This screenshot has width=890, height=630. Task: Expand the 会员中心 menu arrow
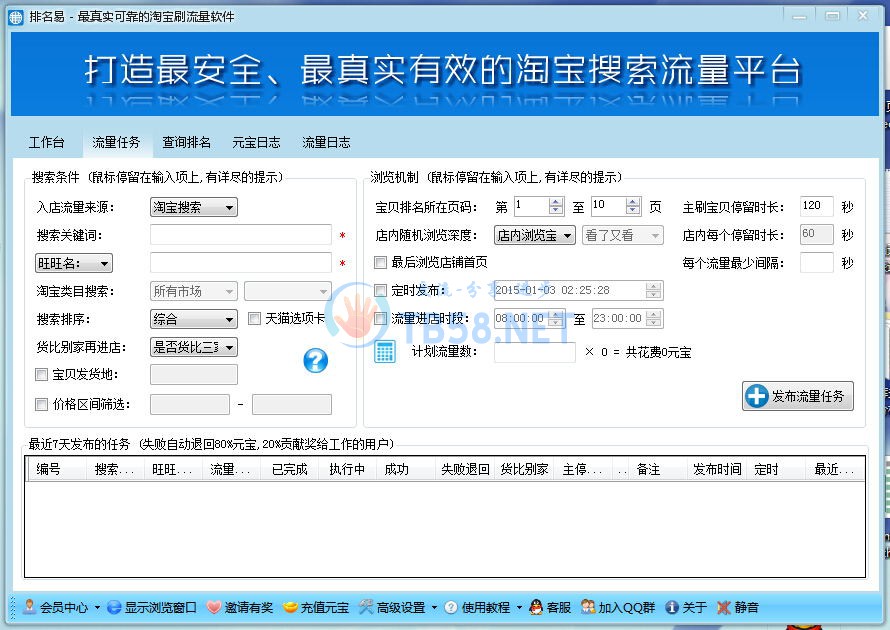click(x=97, y=608)
